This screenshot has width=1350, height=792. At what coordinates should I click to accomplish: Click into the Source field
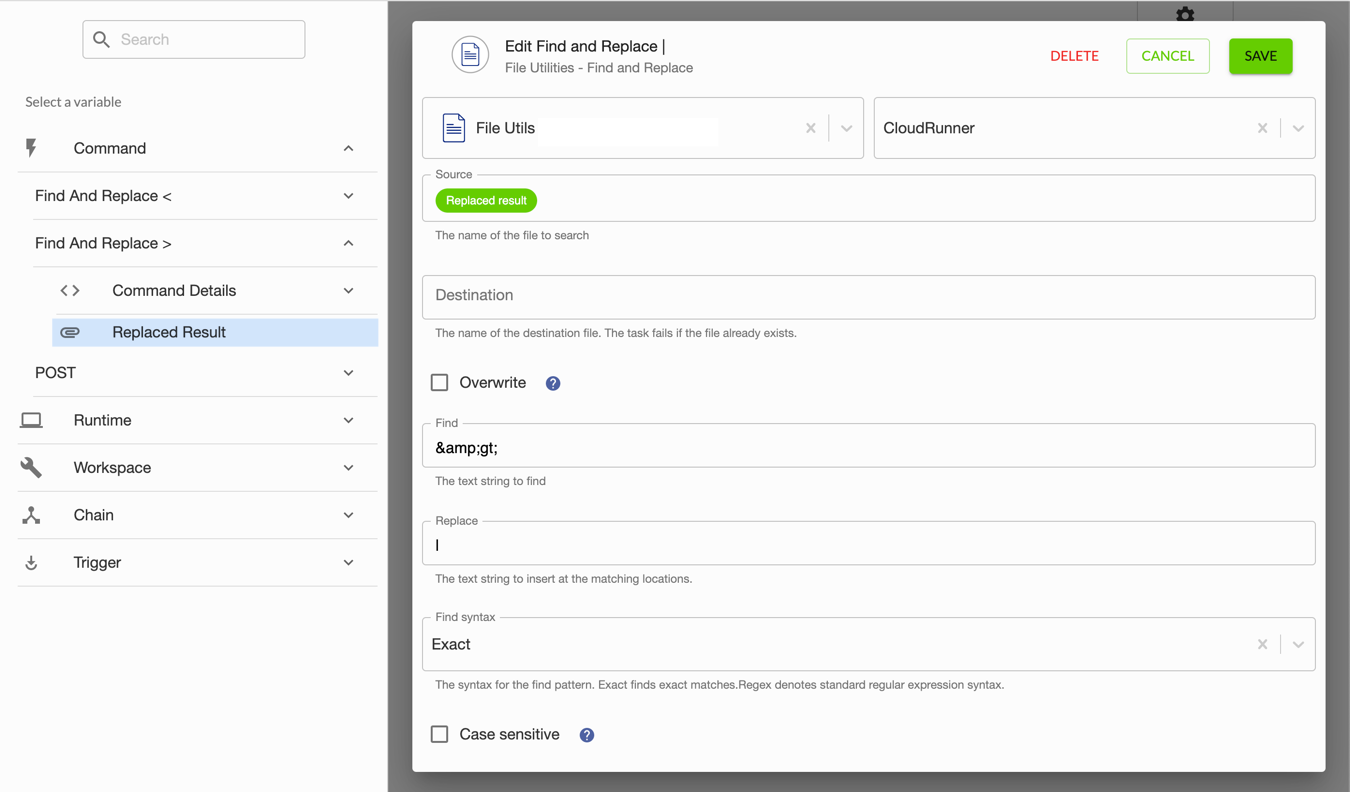click(x=868, y=199)
